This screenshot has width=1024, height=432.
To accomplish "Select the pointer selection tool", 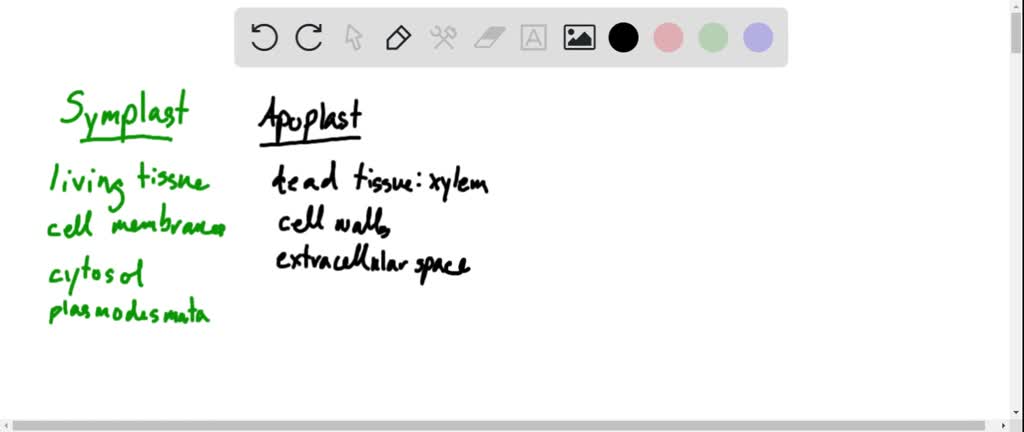I will pyautogui.click(x=353, y=38).
